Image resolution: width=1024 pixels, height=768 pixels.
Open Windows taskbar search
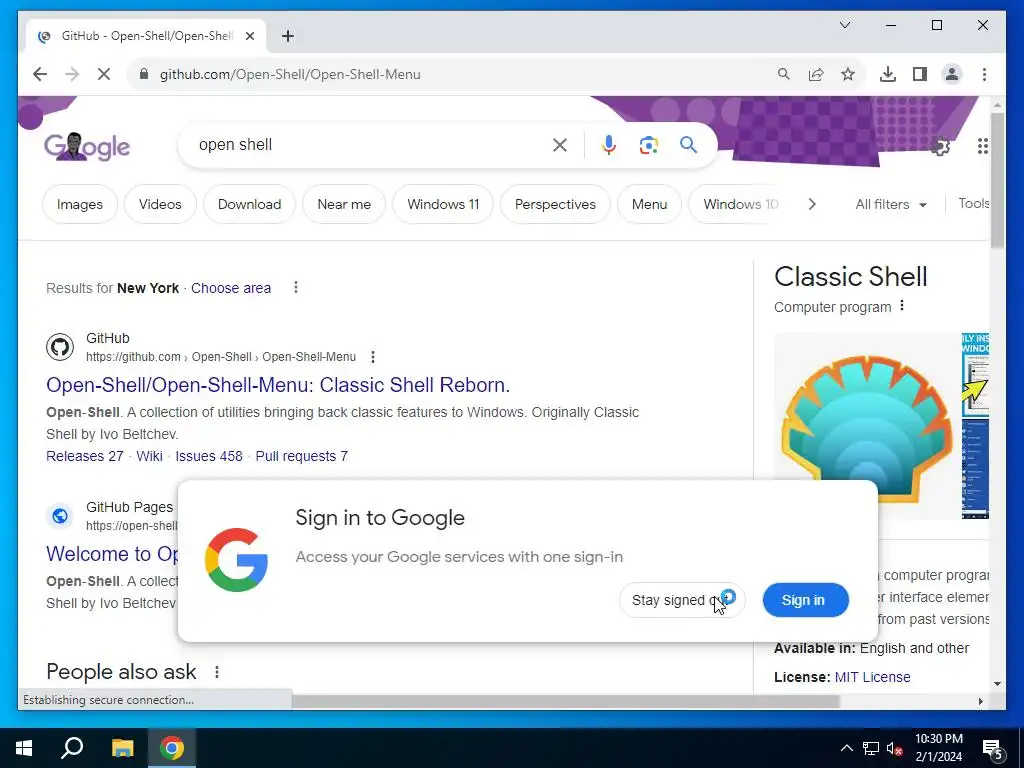[72, 748]
